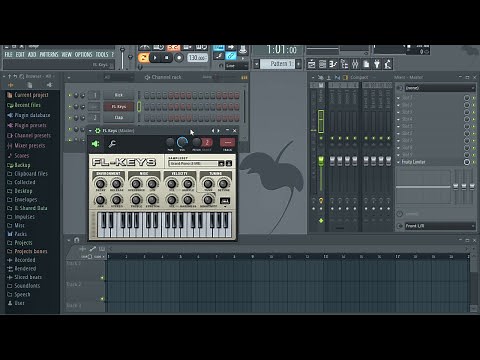Click the Stop button in transport
The width and height of the screenshot is (480, 360).
point(167,58)
